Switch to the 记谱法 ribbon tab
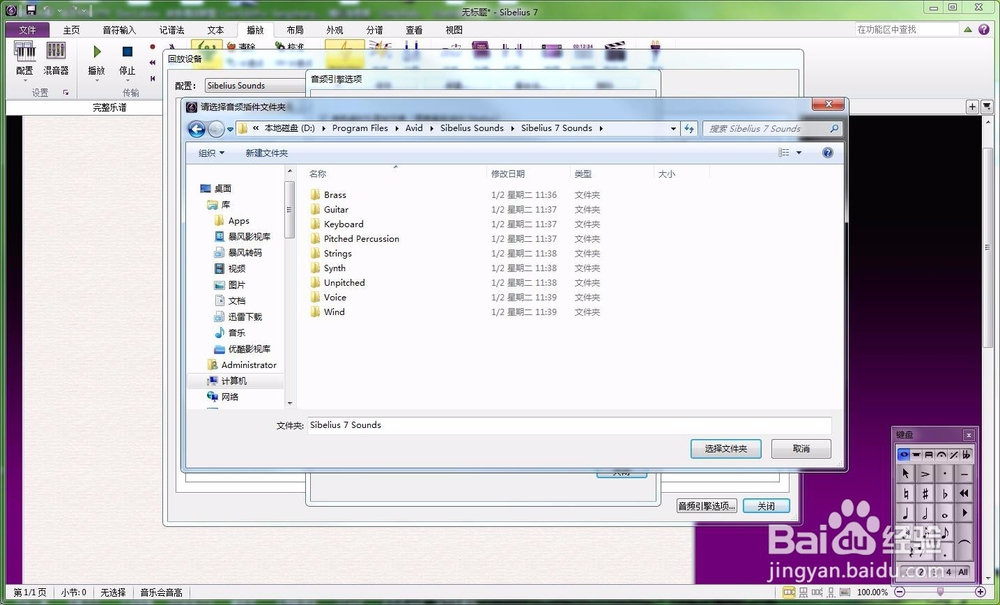The width and height of the screenshot is (1000, 605). [172, 30]
